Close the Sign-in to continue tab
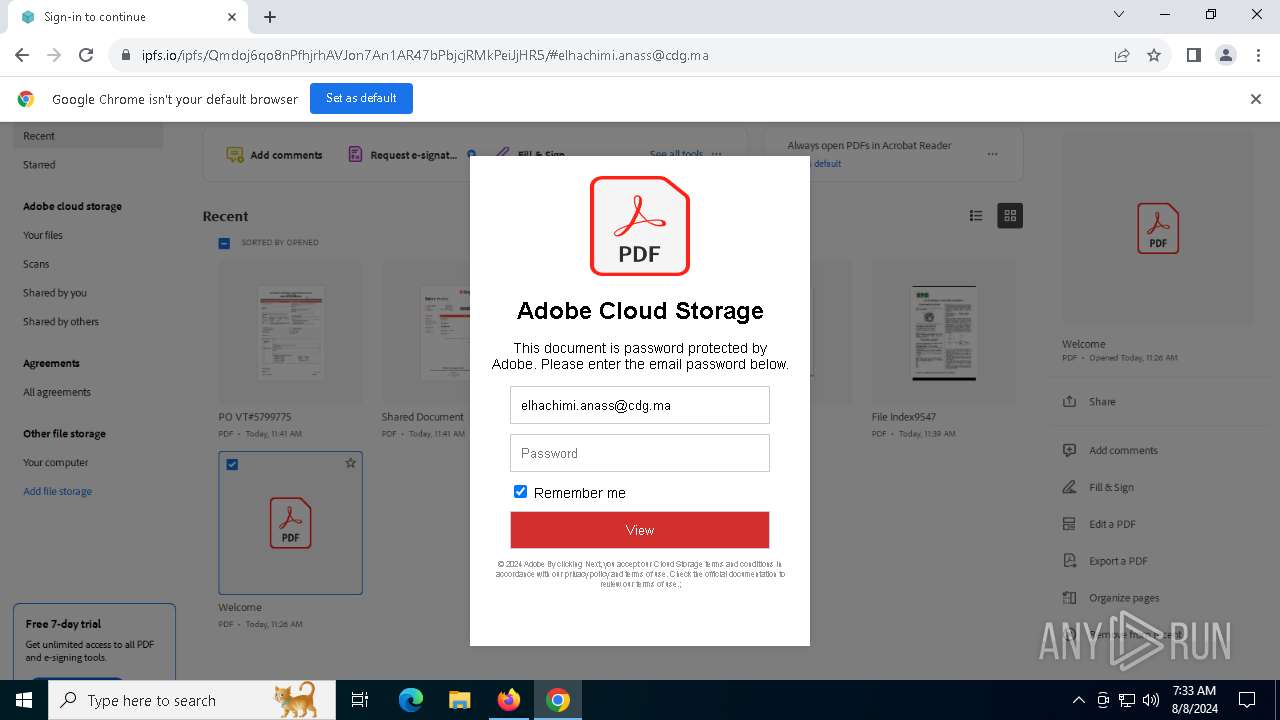This screenshot has height=720, width=1280. click(232, 17)
